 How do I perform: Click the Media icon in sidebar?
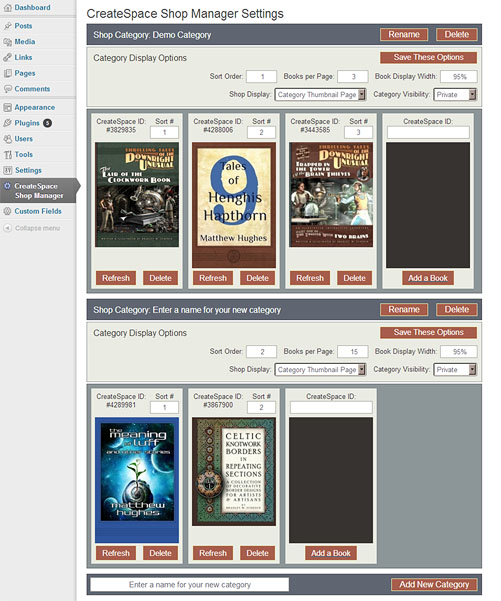point(7,41)
